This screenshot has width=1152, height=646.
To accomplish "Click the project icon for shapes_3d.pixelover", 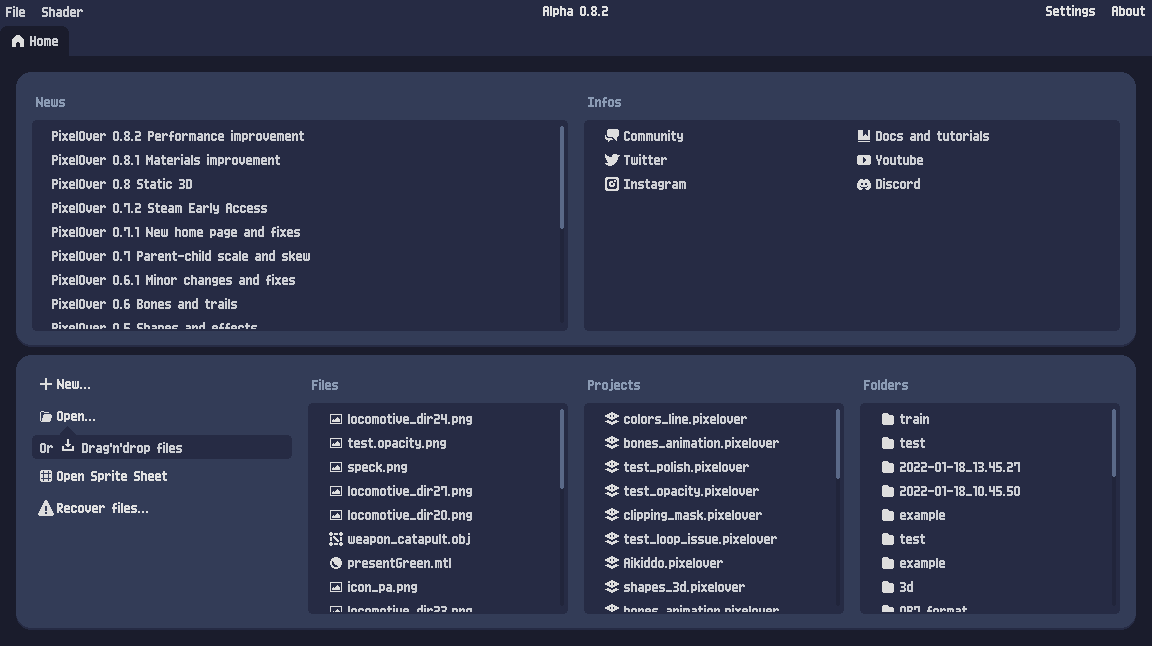I will click(611, 587).
